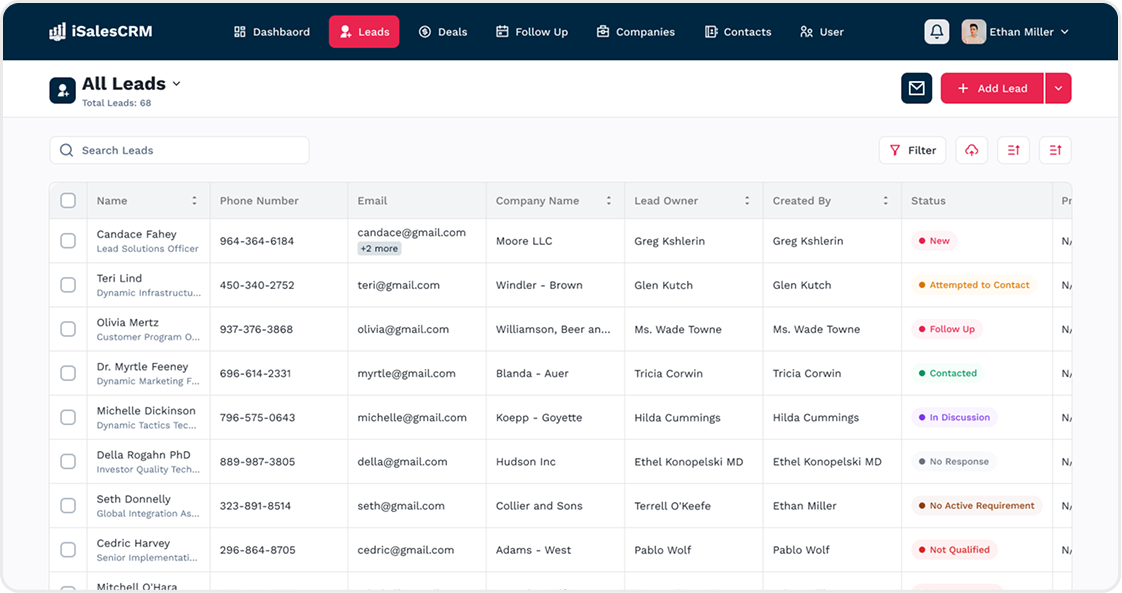Select Della Rogahn PhD row checkbox

coord(68,461)
